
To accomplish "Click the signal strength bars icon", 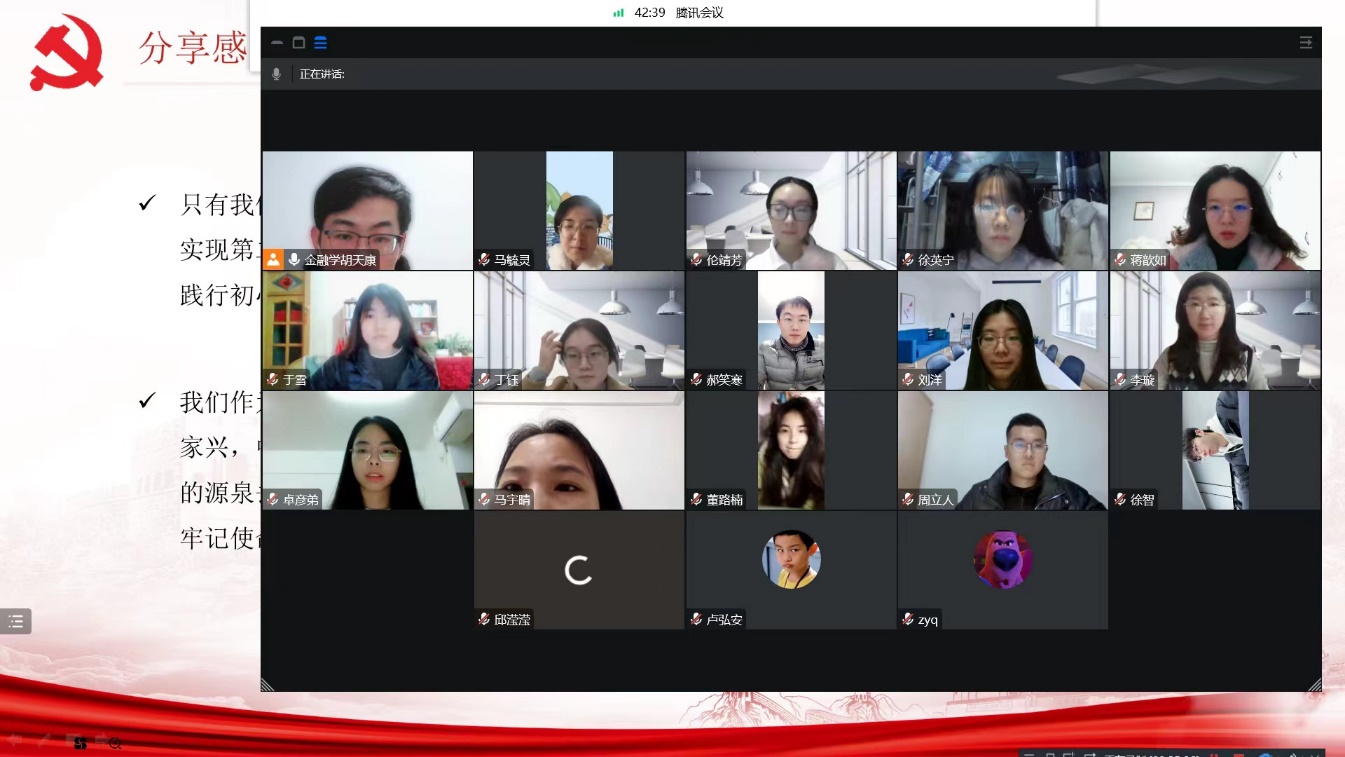I will pos(619,13).
